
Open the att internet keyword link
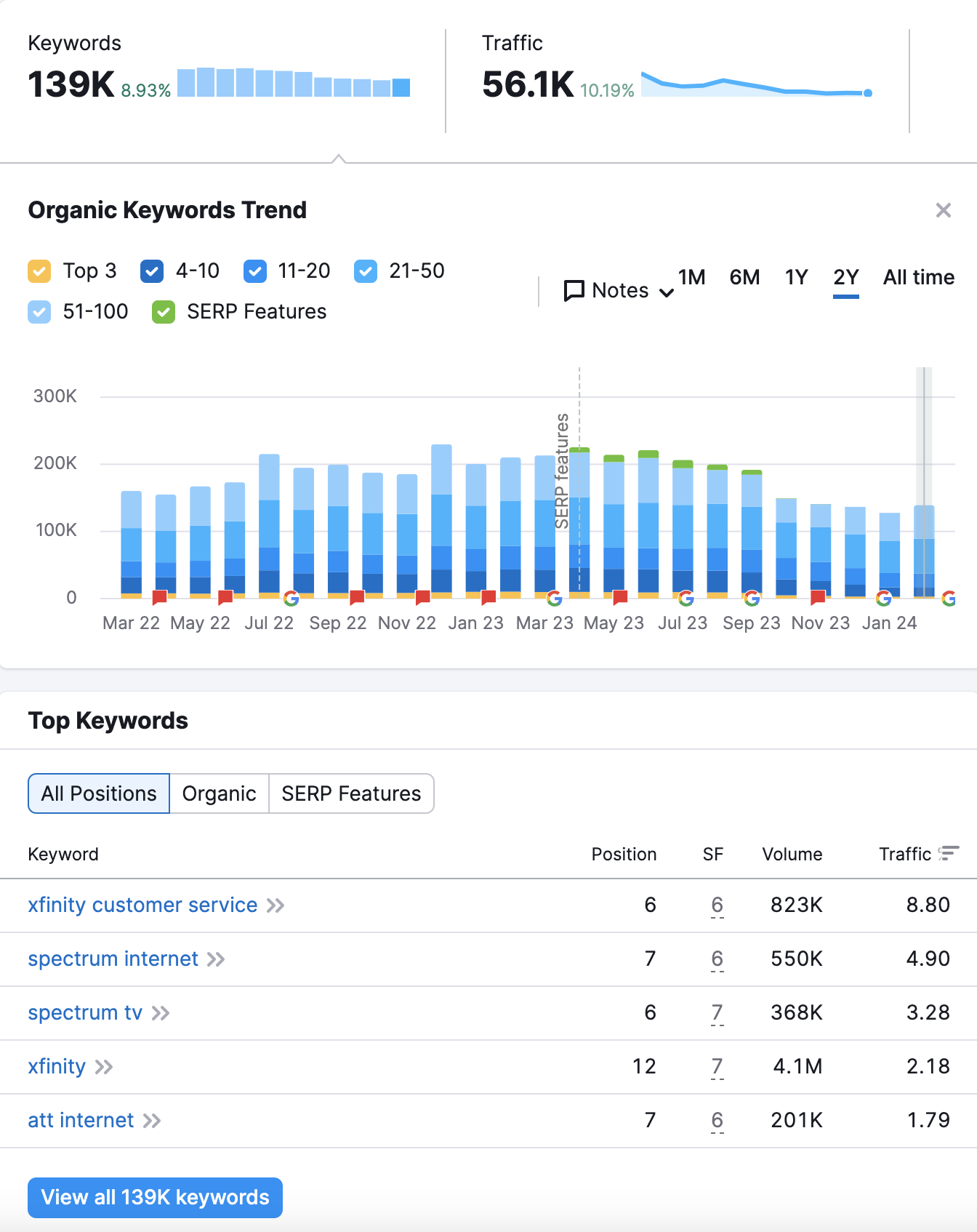(x=81, y=1120)
